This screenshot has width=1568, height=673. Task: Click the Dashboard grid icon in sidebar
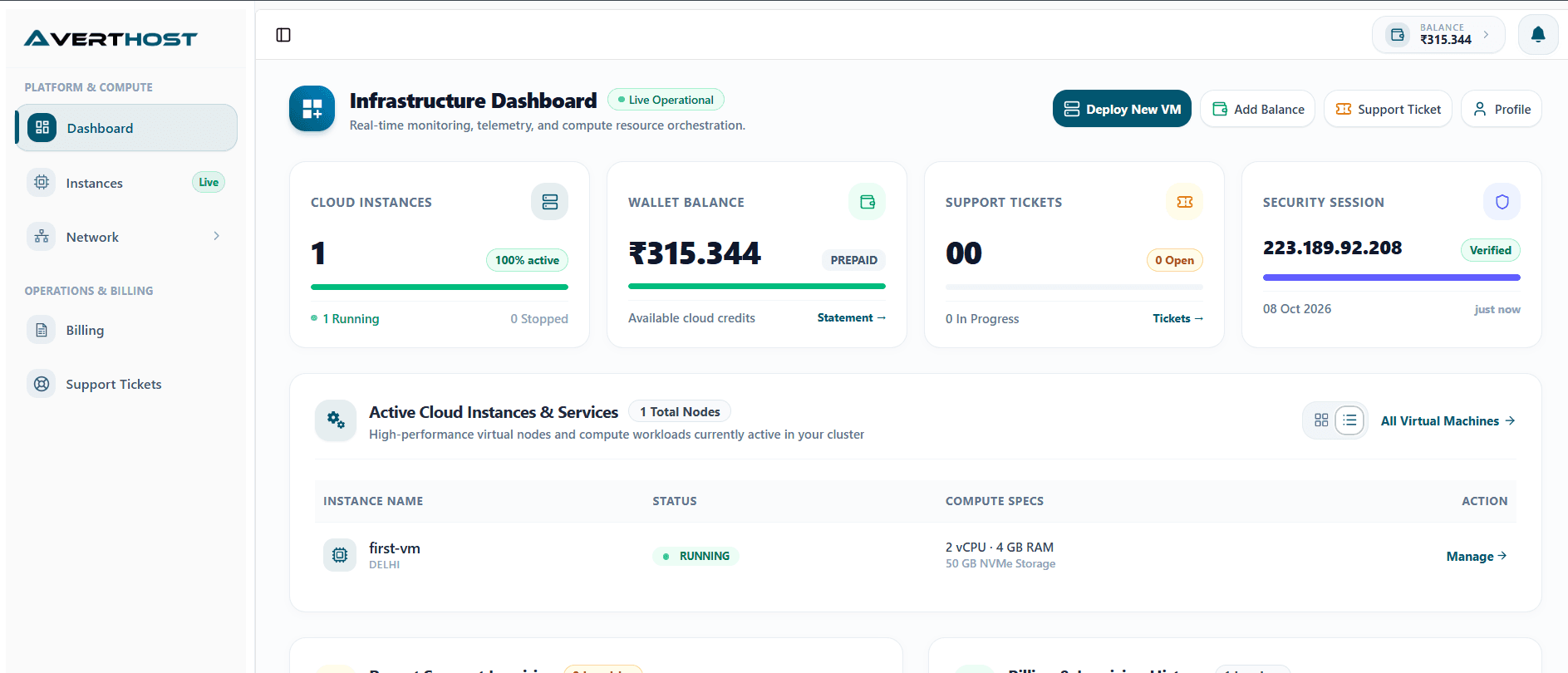(x=42, y=128)
